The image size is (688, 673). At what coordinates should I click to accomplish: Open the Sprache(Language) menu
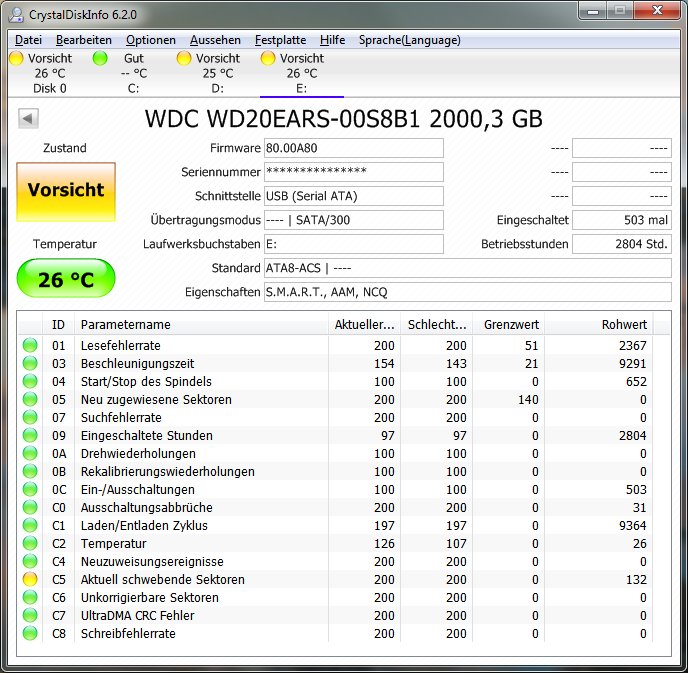tap(410, 40)
